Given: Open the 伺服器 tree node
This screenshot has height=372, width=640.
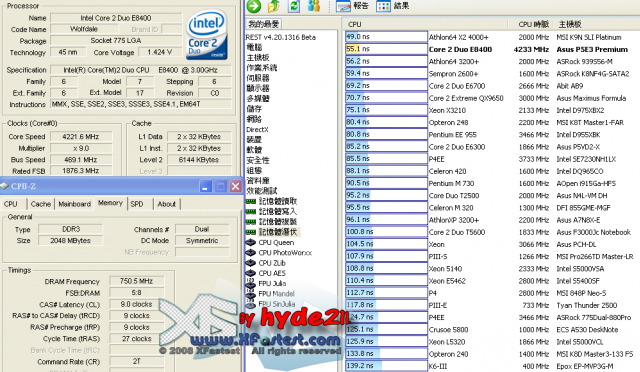Looking at the screenshot, I should point(258,78).
